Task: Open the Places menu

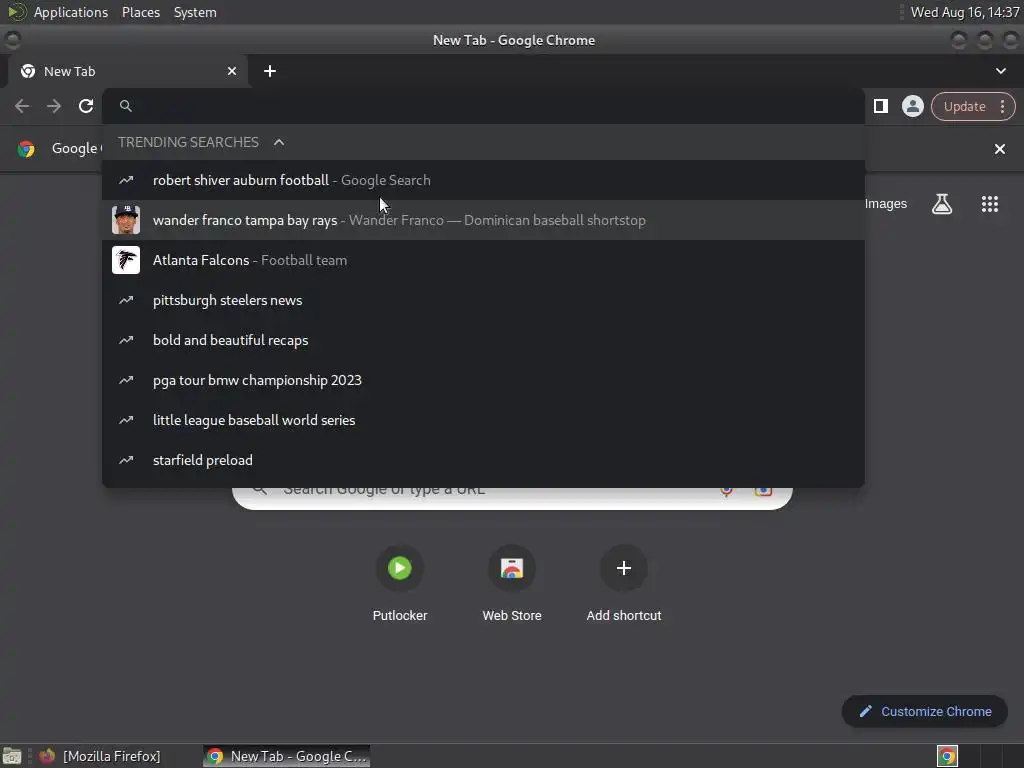Action: tap(141, 12)
